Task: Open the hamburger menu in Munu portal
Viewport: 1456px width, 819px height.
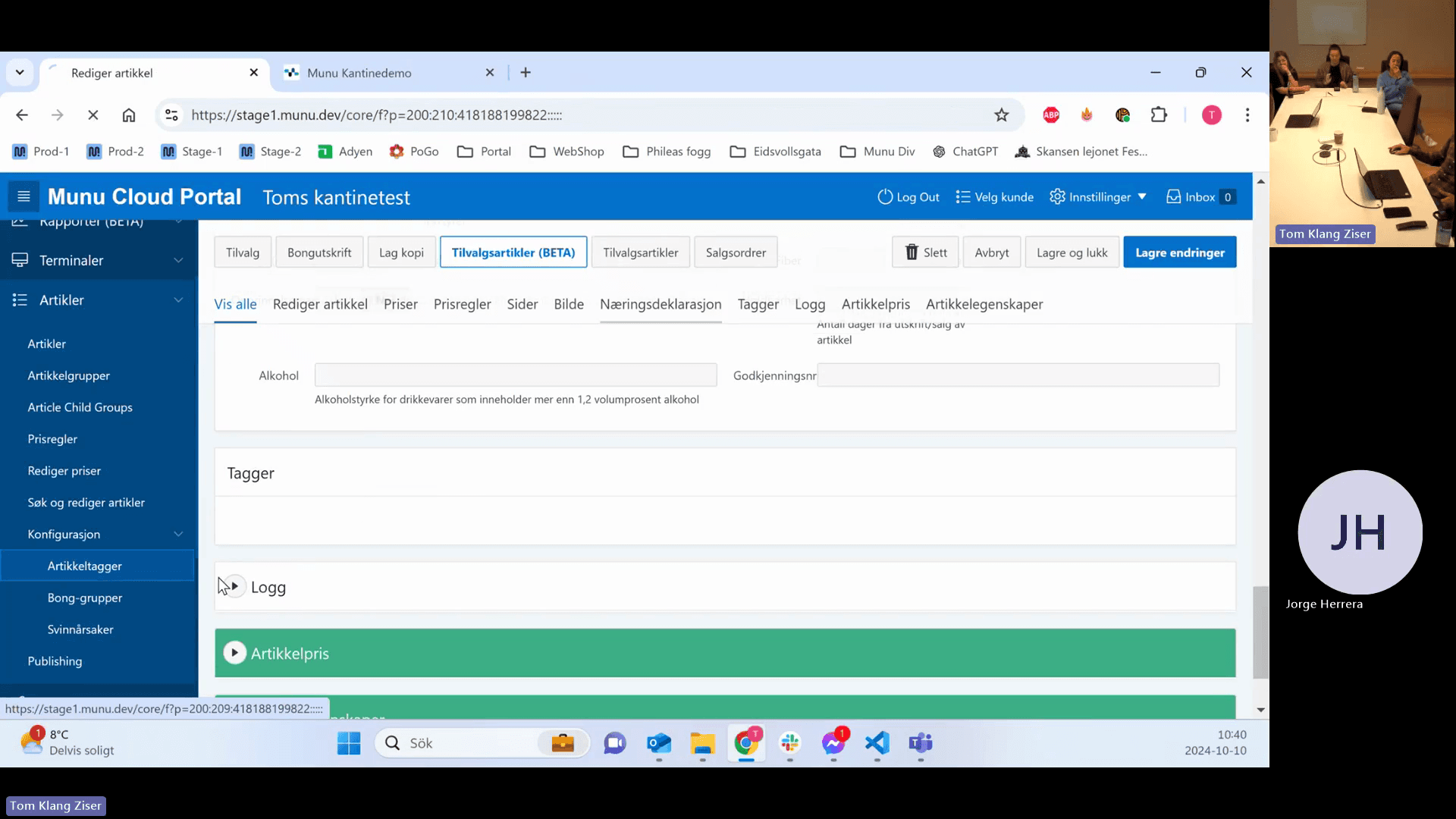Action: (x=24, y=197)
